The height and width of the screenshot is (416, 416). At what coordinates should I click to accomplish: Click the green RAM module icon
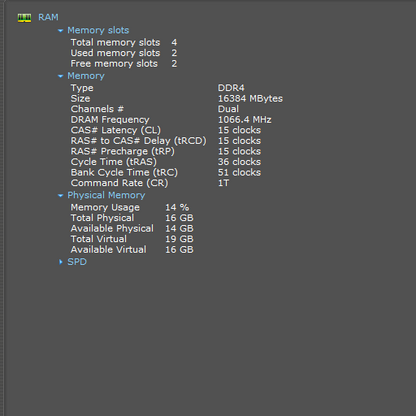tap(24, 18)
